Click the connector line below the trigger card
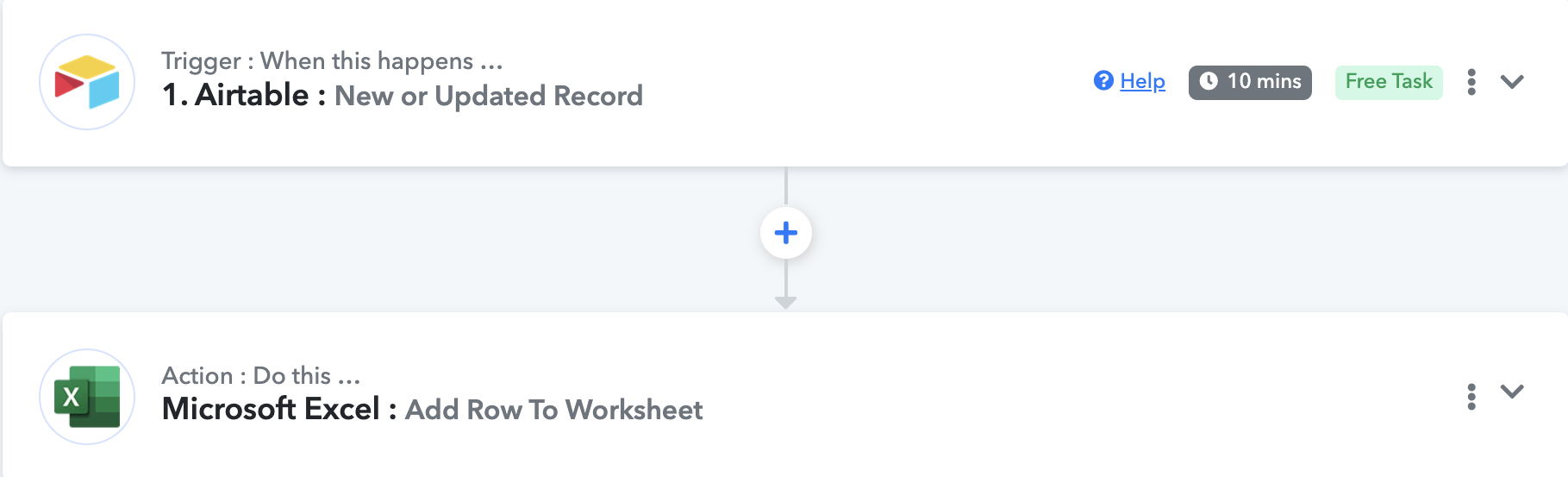Viewport: 1568px width, 477px height. click(786, 186)
